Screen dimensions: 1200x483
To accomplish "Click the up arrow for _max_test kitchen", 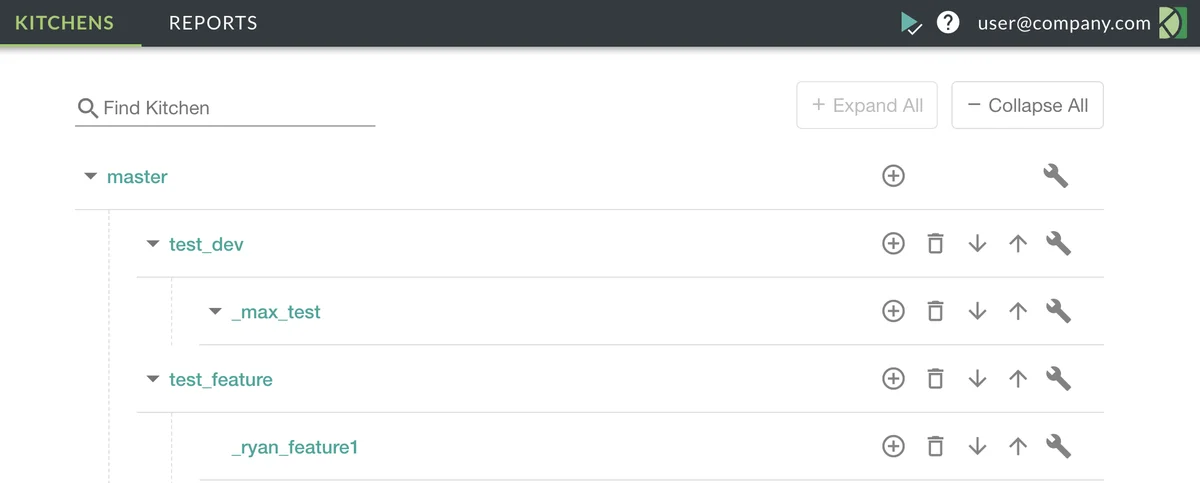I will tap(1018, 311).
